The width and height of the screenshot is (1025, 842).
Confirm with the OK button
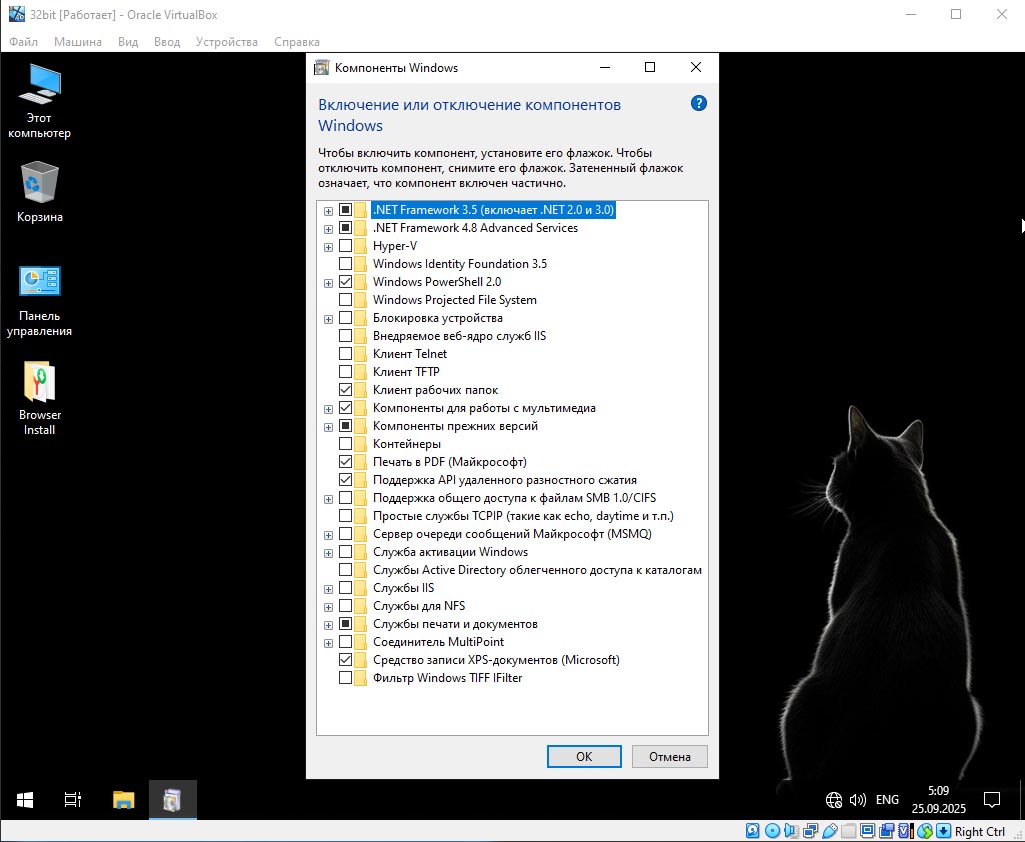[584, 756]
